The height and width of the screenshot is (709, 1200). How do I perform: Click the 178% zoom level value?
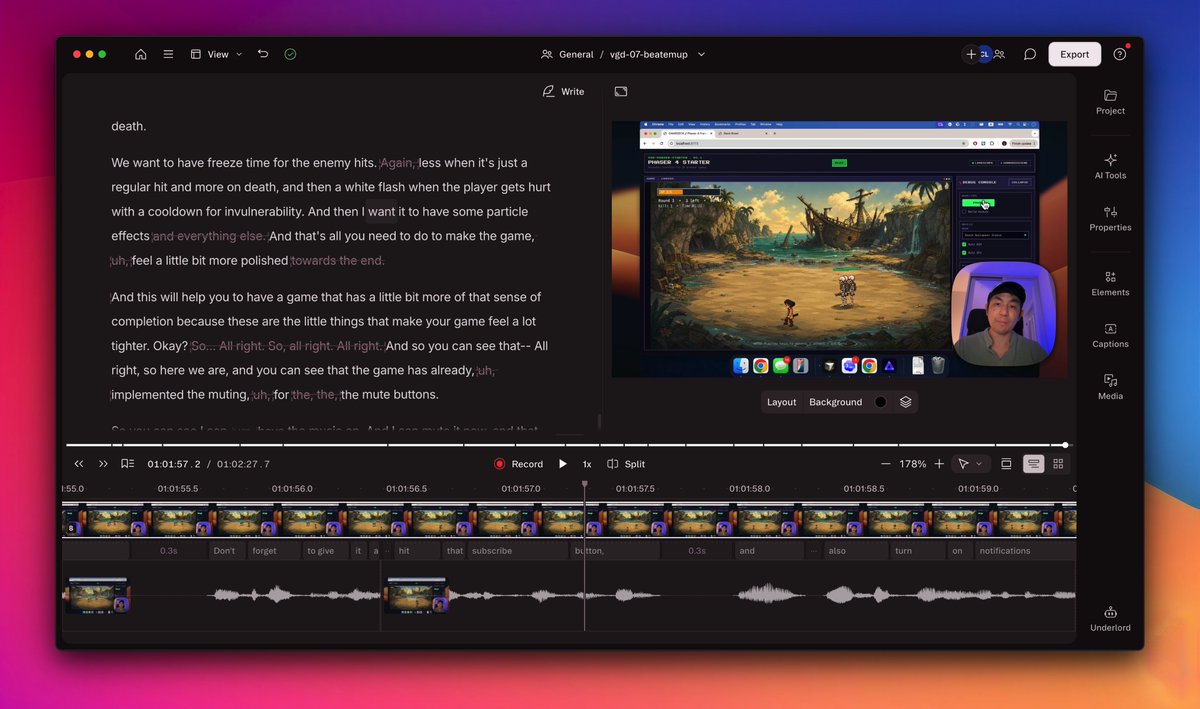(x=912, y=464)
